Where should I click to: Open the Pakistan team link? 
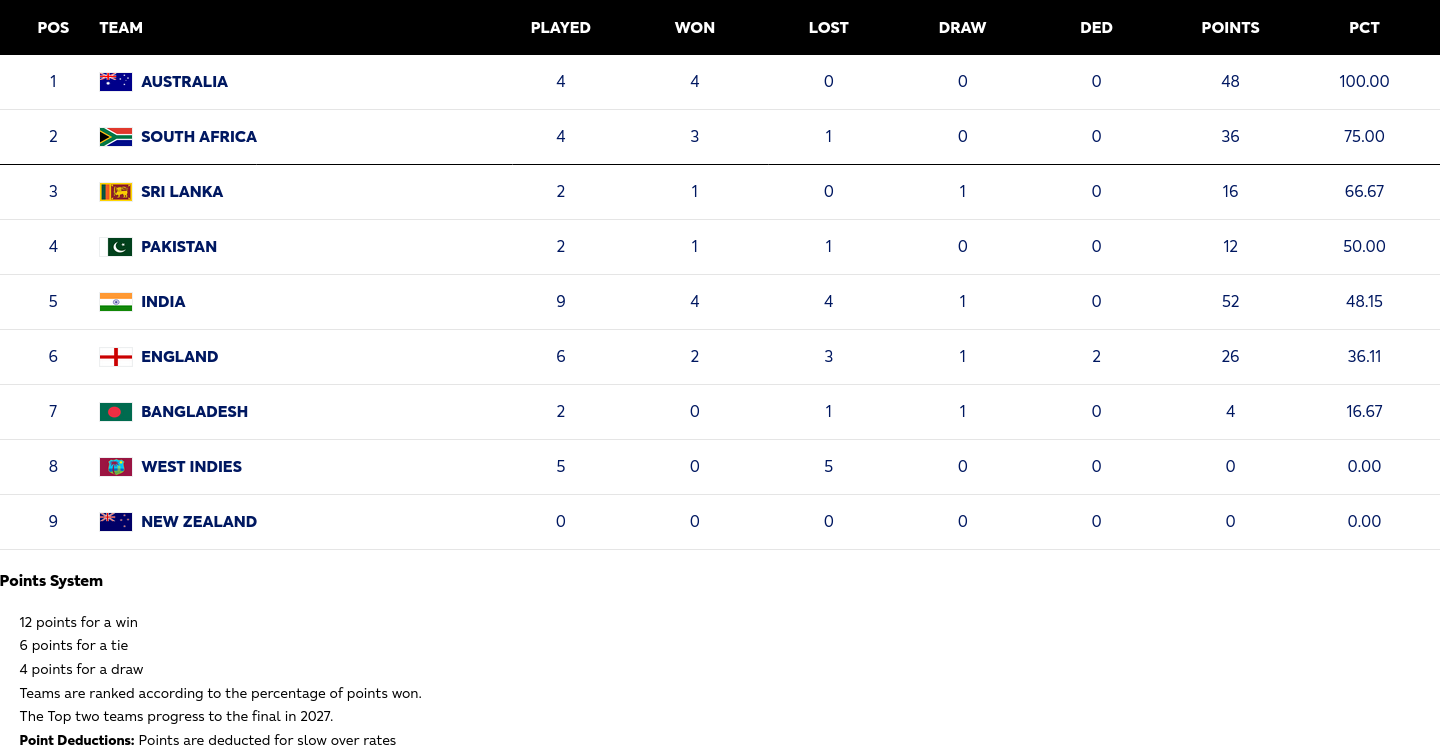tap(179, 247)
